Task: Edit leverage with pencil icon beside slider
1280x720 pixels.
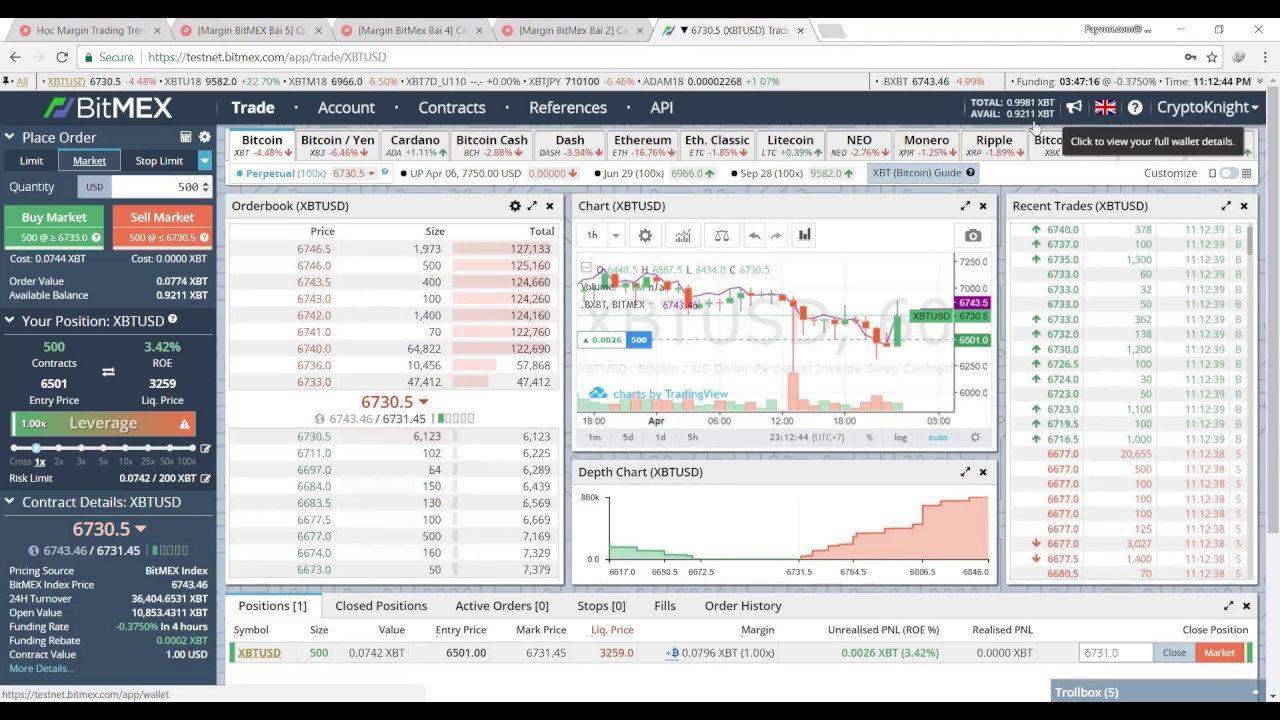Action: [205, 449]
